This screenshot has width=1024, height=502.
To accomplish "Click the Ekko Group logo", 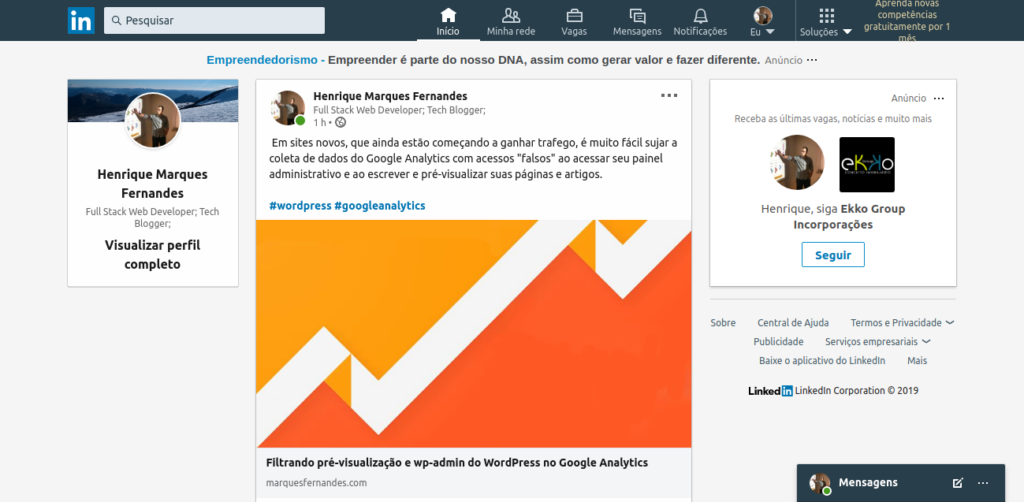I will pos(867,165).
